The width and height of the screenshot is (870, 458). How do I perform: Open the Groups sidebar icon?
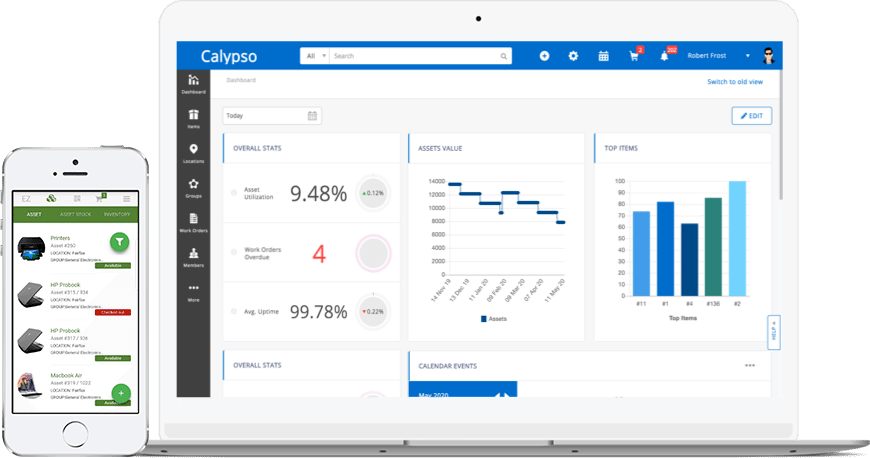[x=193, y=188]
